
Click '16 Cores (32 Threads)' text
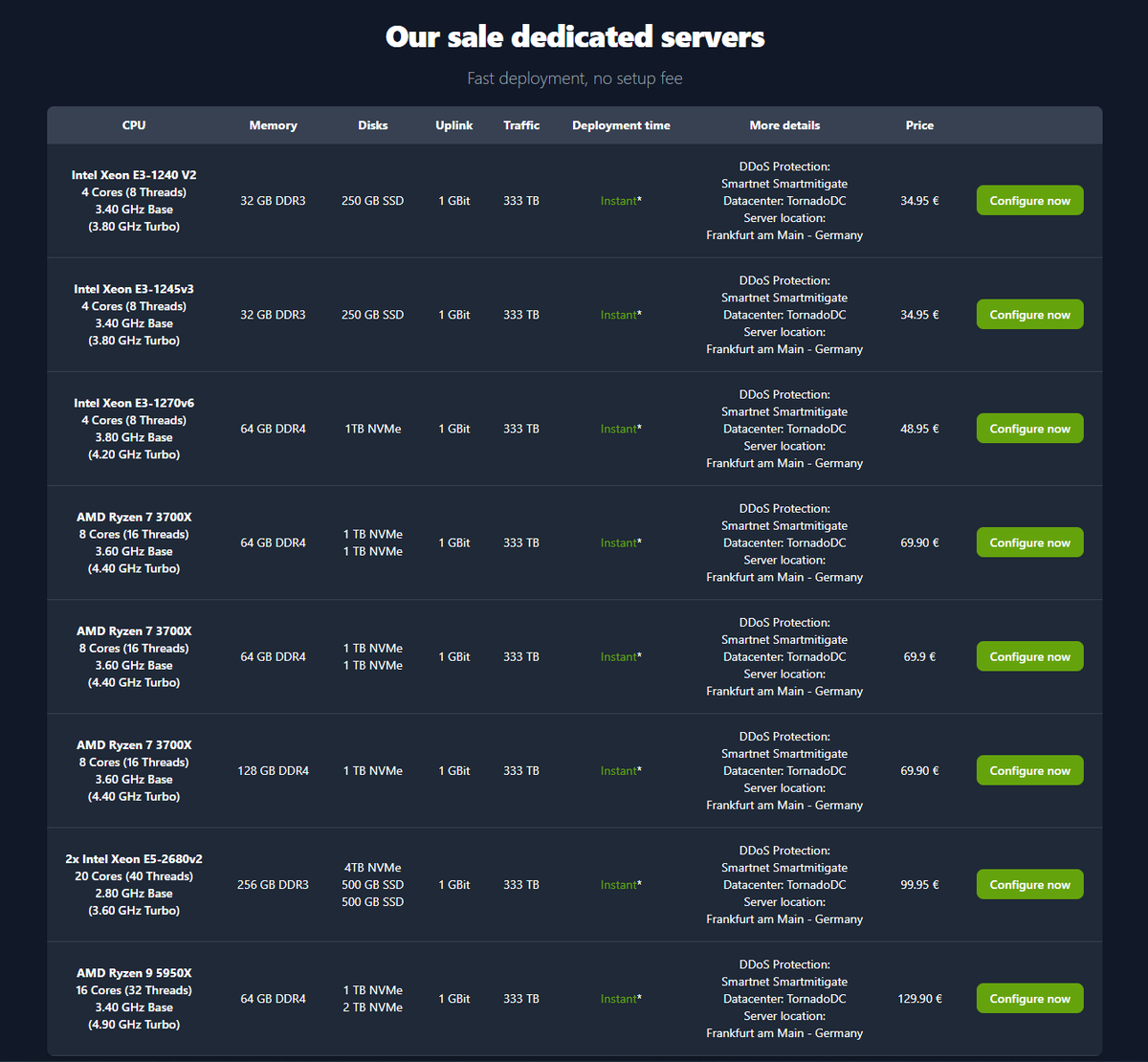coord(134,990)
